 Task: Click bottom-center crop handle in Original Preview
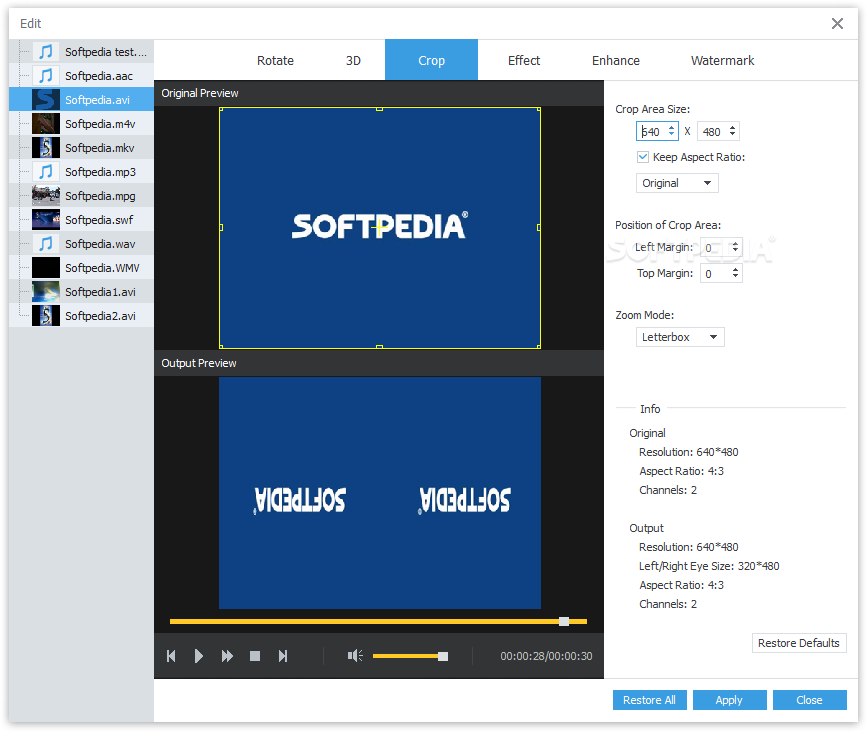tap(379, 347)
